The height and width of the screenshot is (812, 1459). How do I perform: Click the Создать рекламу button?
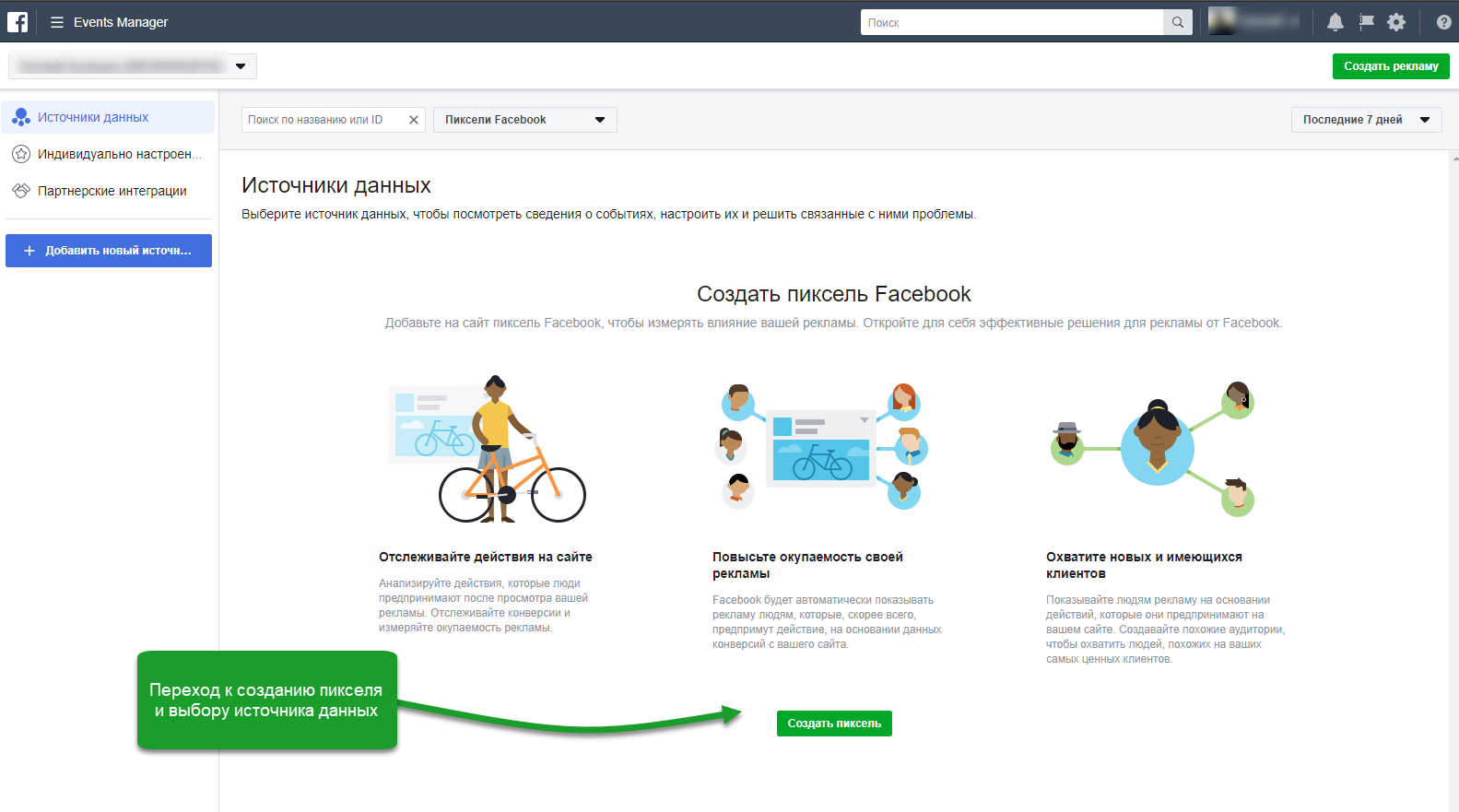click(x=1391, y=66)
